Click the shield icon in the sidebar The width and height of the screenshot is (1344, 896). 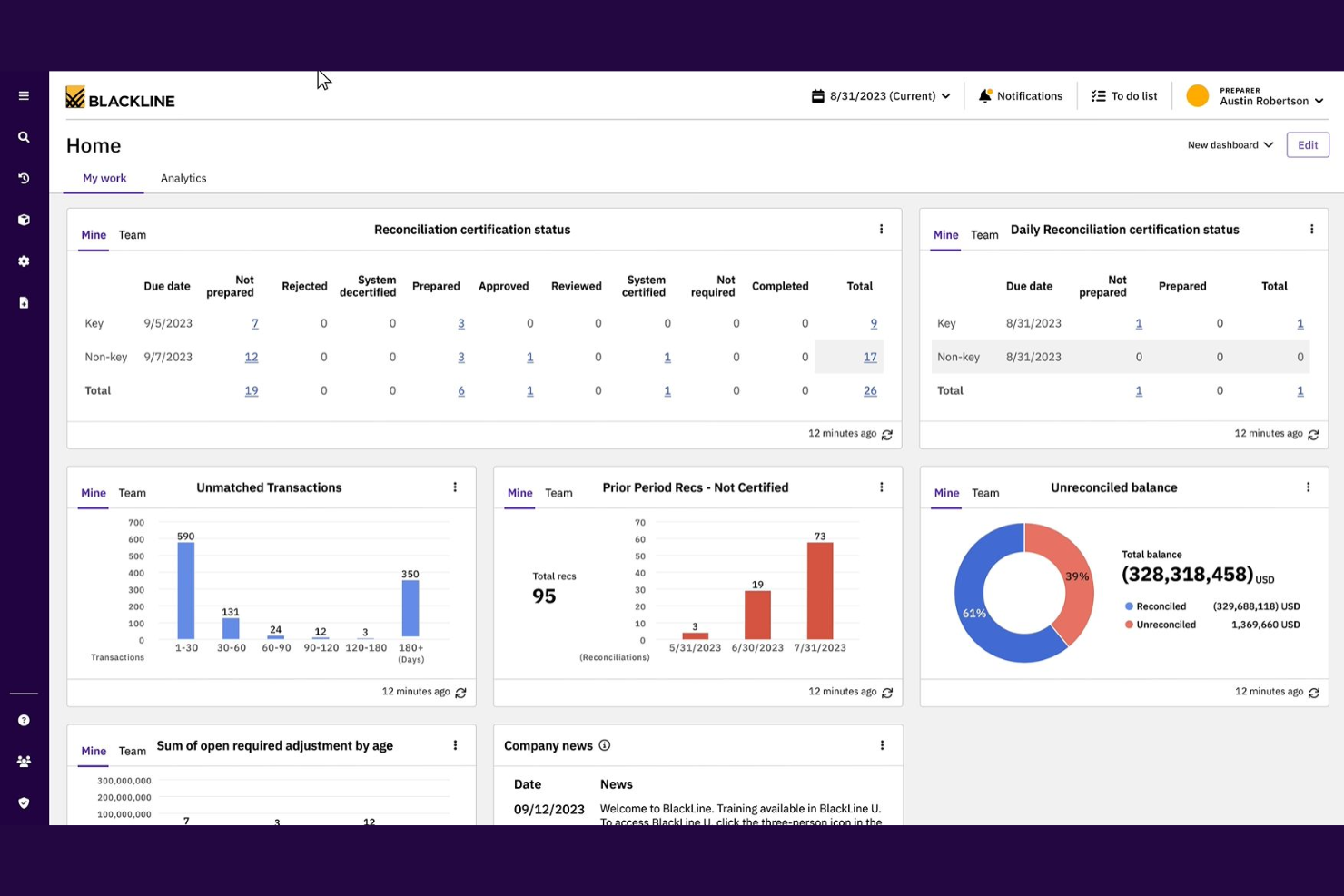coord(24,802)
